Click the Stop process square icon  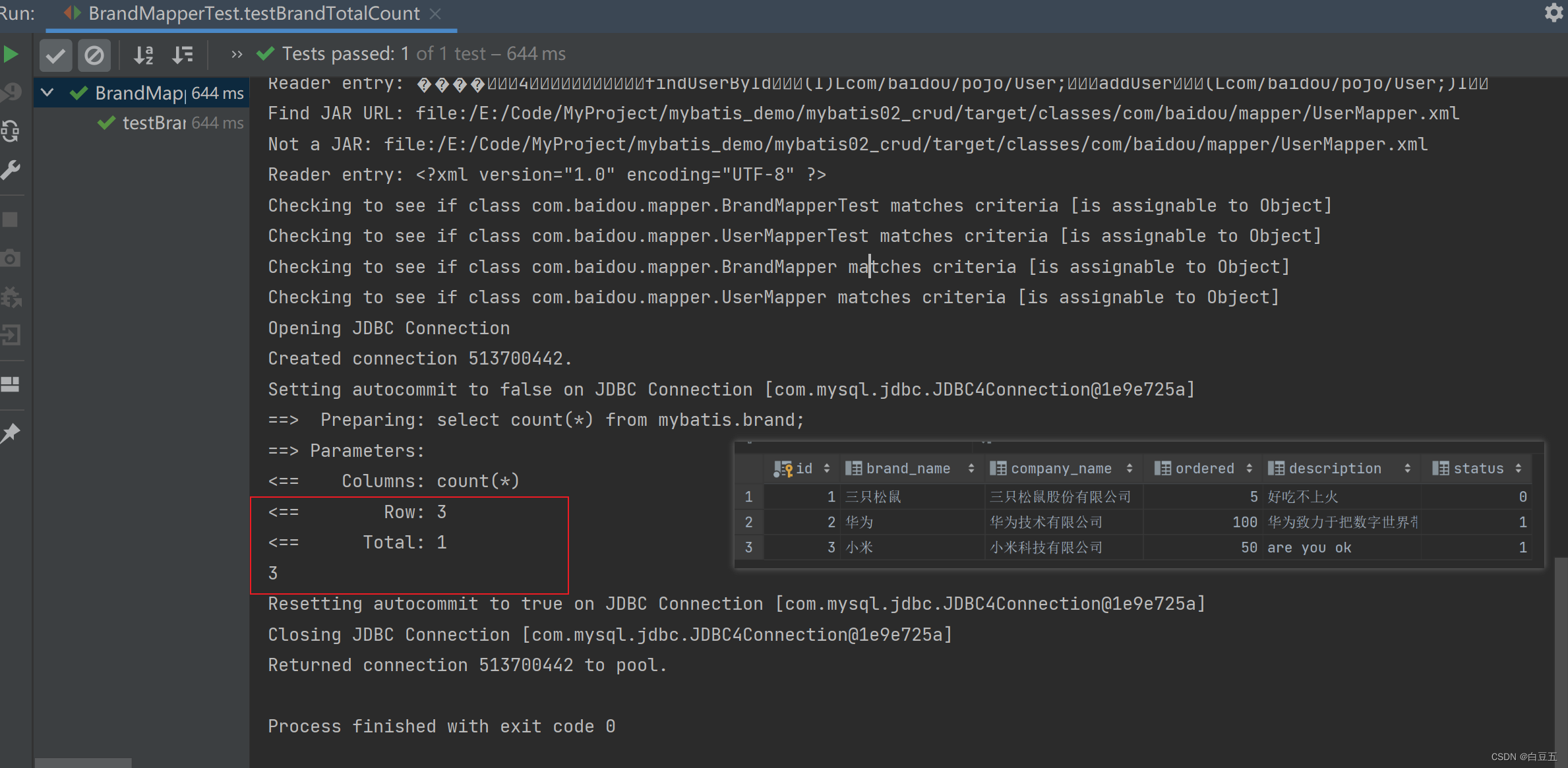point(11,220)
